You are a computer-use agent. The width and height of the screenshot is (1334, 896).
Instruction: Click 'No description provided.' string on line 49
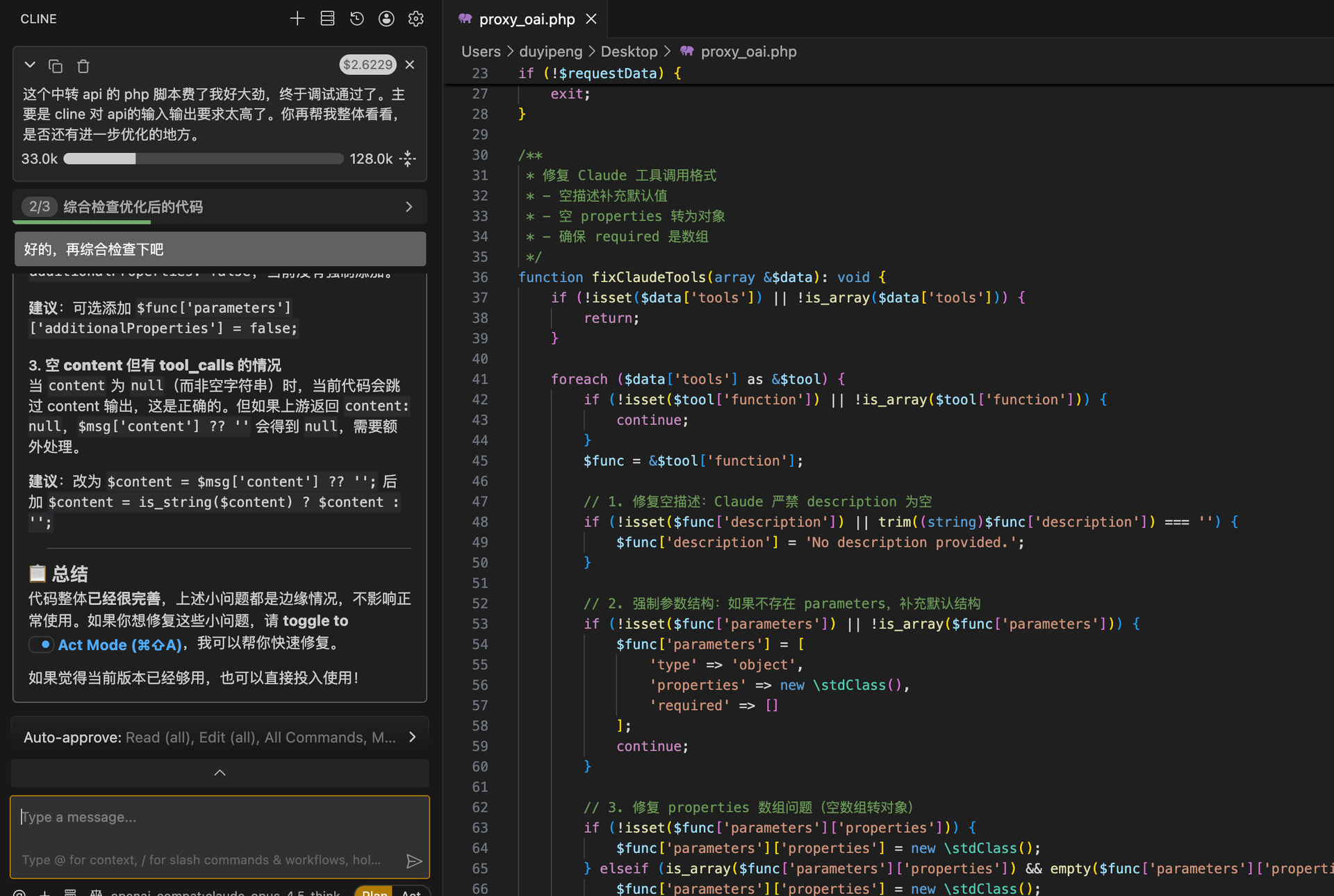coord(910,542)
